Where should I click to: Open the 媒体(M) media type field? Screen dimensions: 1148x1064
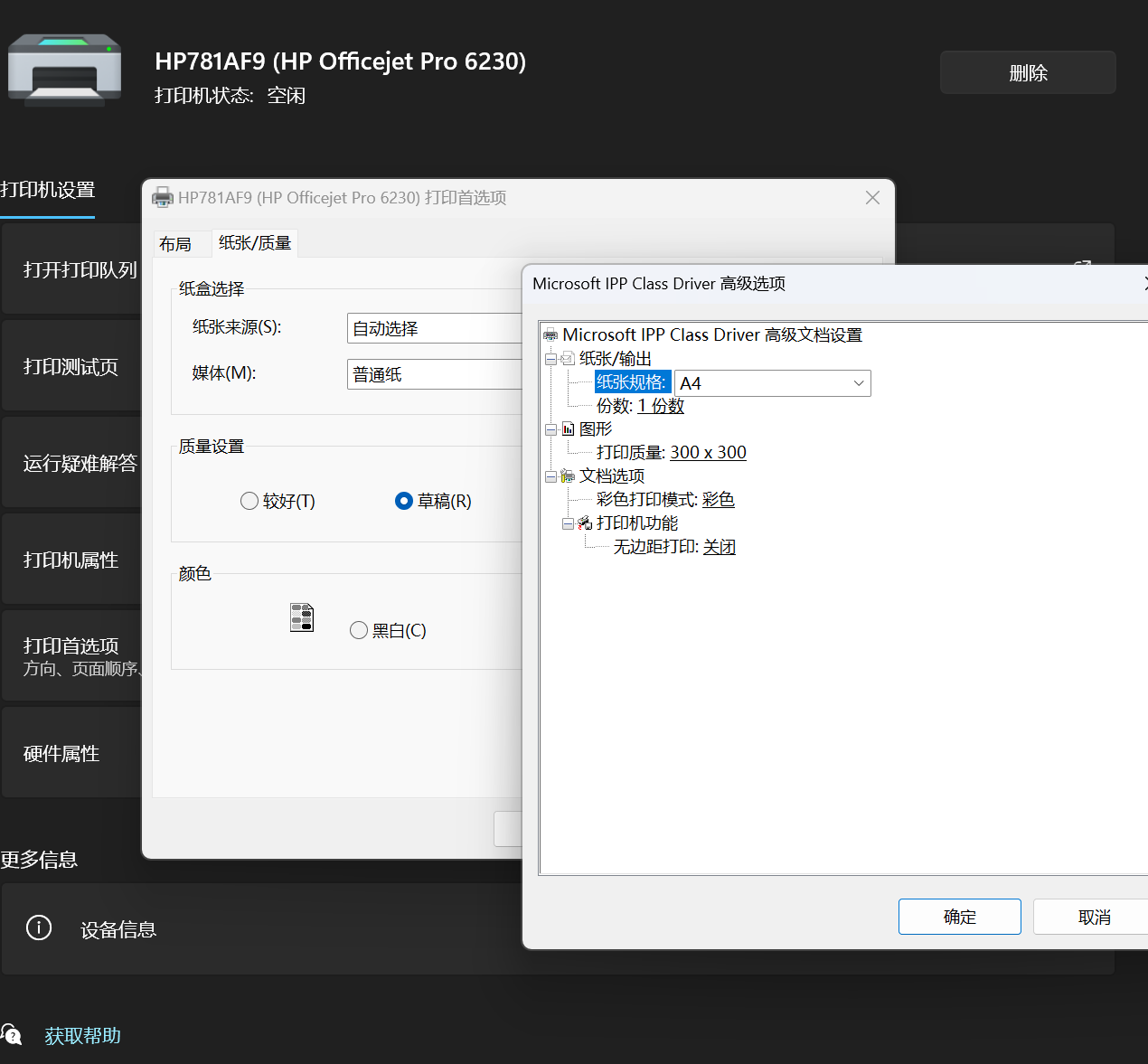point(434,374)
